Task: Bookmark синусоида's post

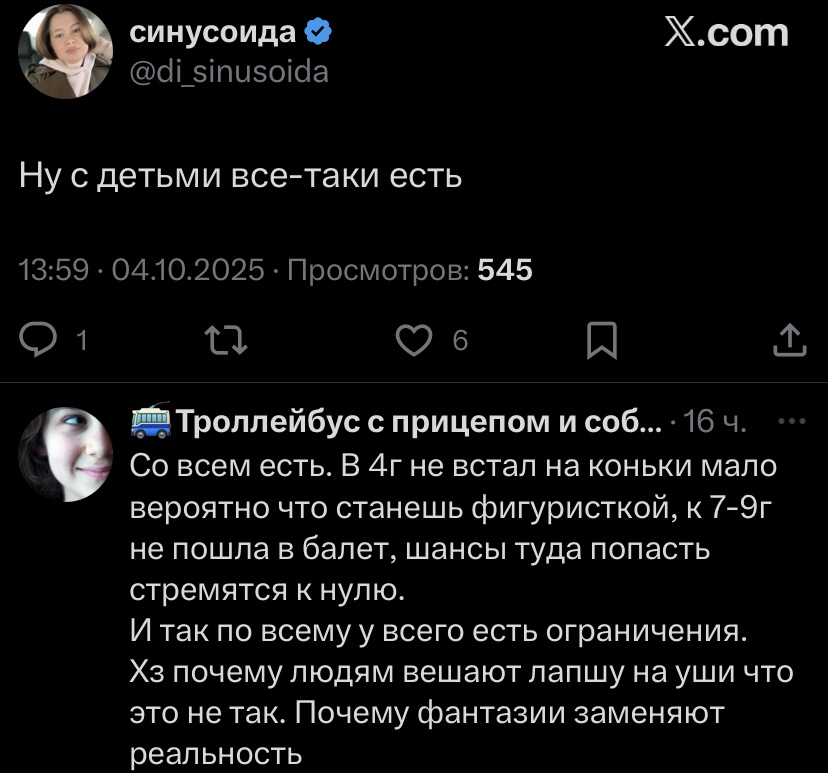Action: click(599, 343)
